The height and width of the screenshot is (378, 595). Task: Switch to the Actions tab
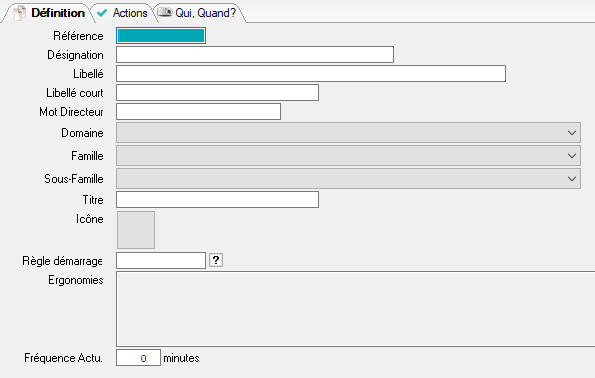[x=122, y=13]
